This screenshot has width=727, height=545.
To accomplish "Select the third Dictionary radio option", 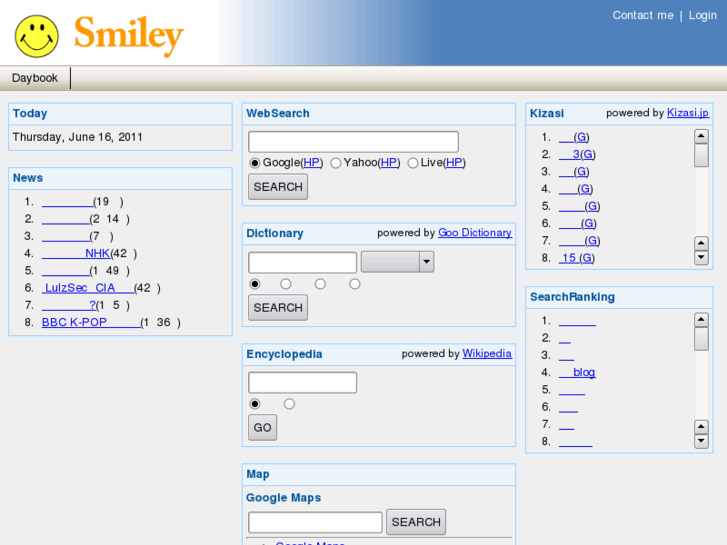I will pyautogui.click(x=320, y=284).
